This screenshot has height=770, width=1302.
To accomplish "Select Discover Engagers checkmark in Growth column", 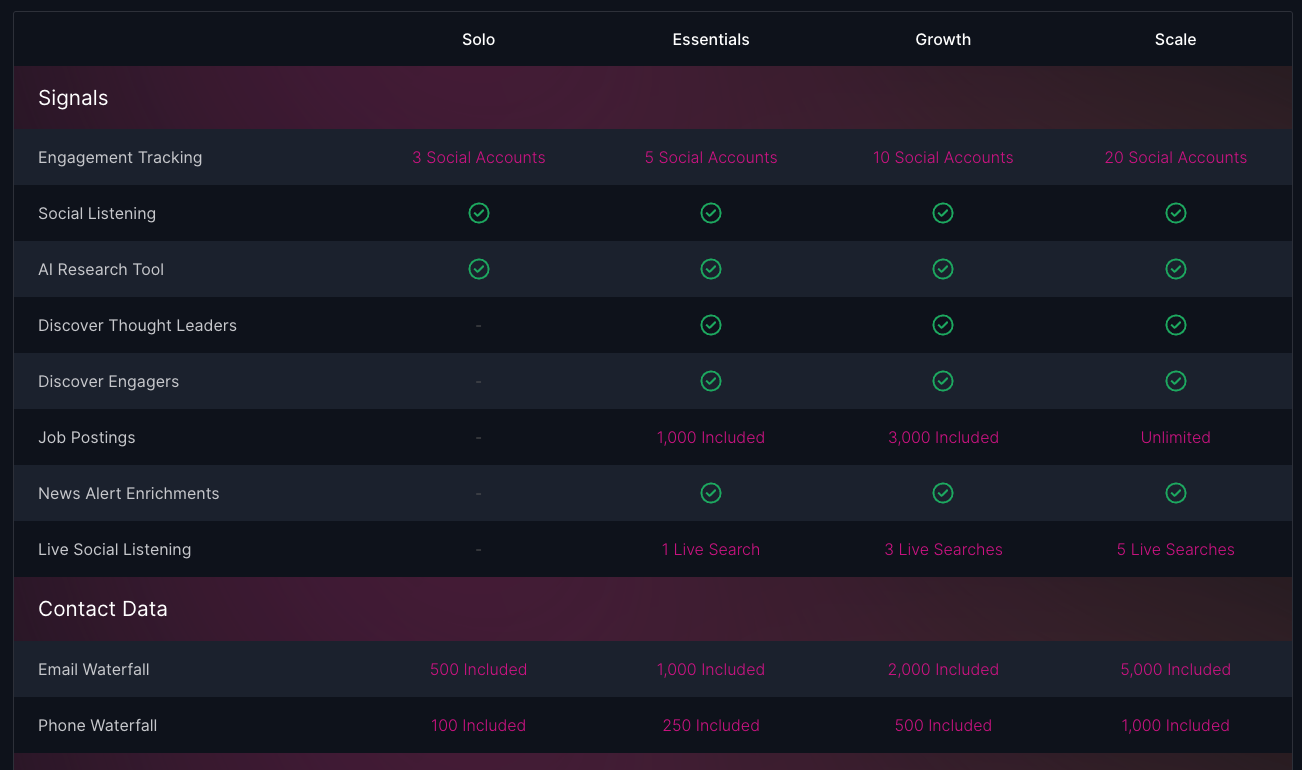I will pos(943,381).
